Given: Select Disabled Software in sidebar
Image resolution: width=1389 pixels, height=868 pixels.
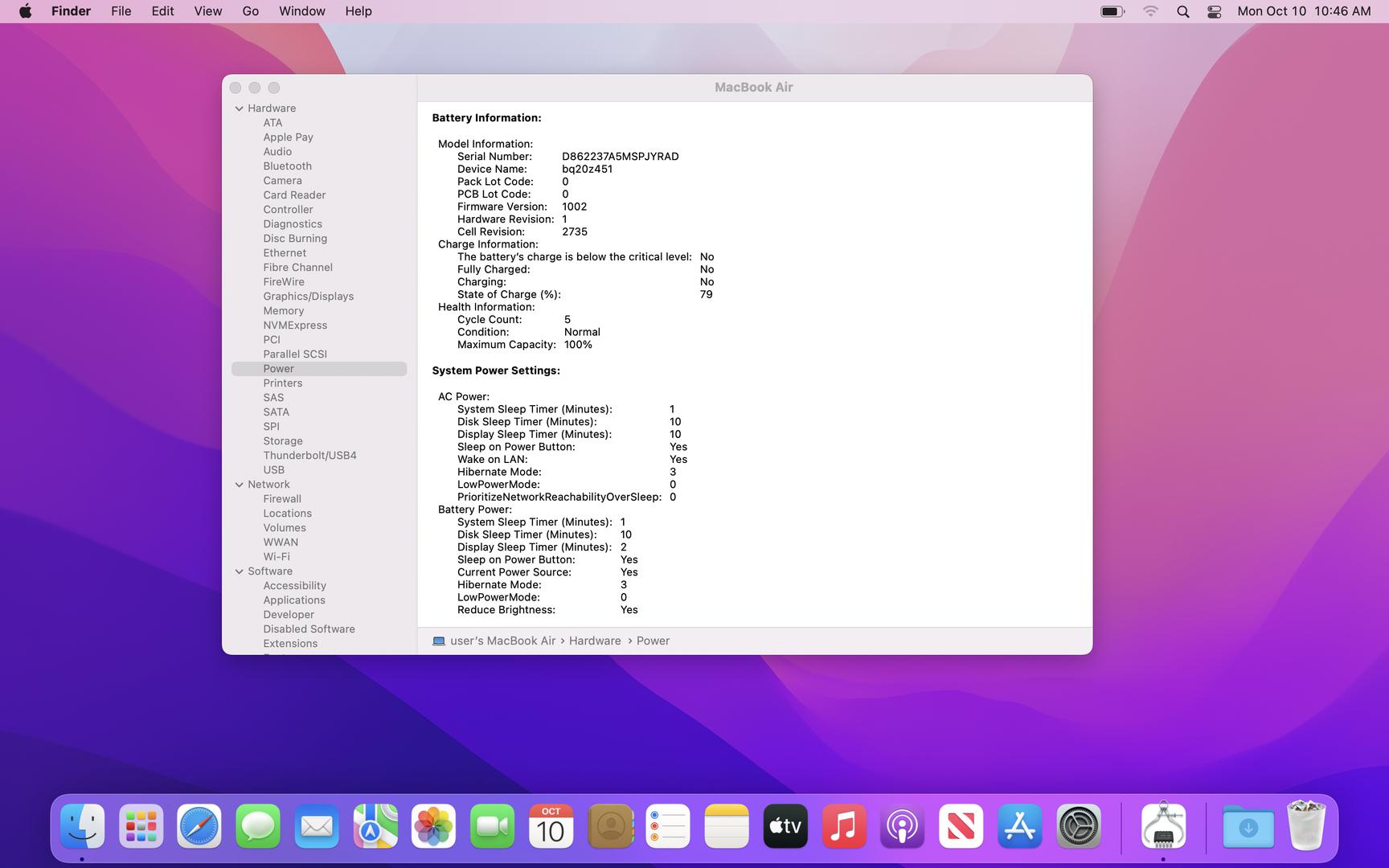Looking at the screenshot, I should (x=309, y=629).
